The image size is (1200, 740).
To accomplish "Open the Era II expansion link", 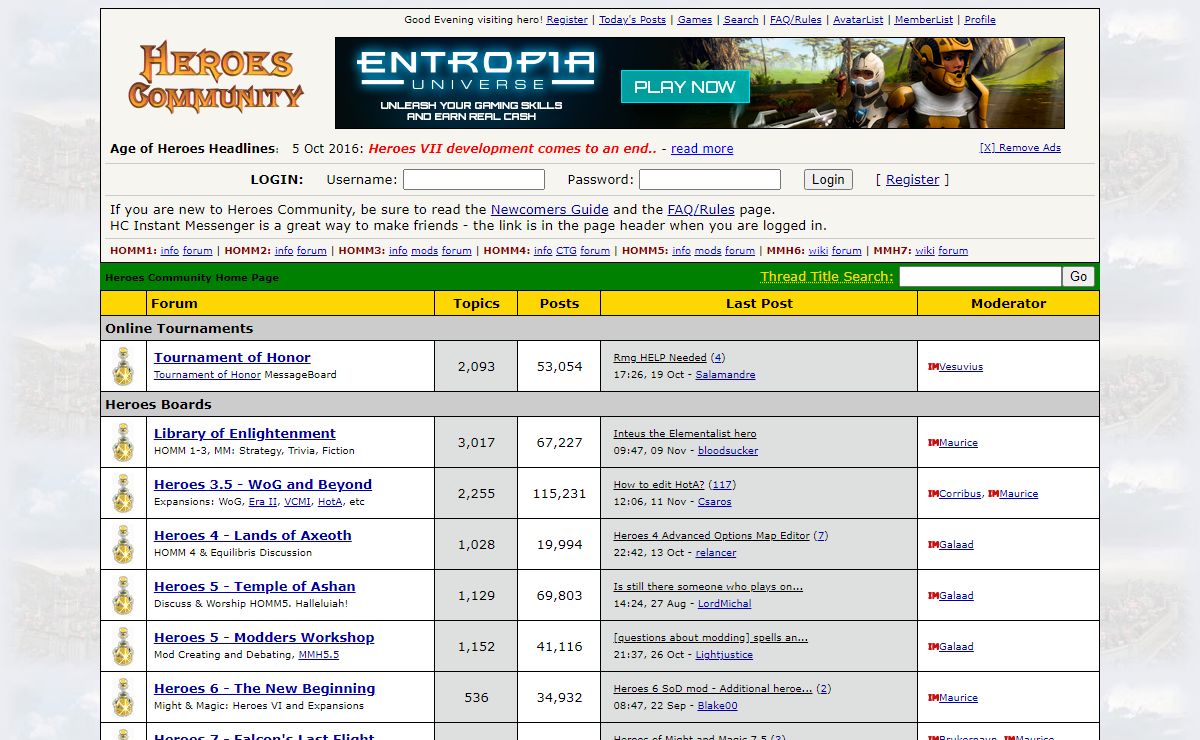I will tap(263, 502).
